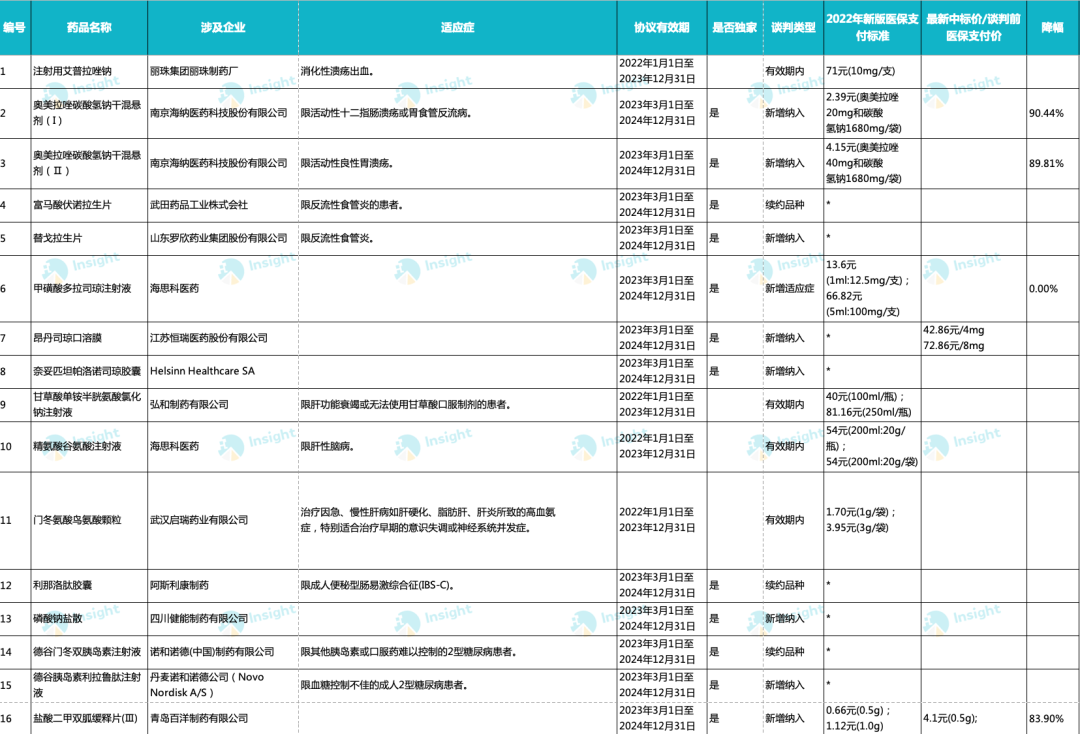The width and height of the screenshot is (1080, 734).
Task: Click indication '限成人便秘型肠易激综合征(IBS-C)。'
Action: (x=377, y=585)
